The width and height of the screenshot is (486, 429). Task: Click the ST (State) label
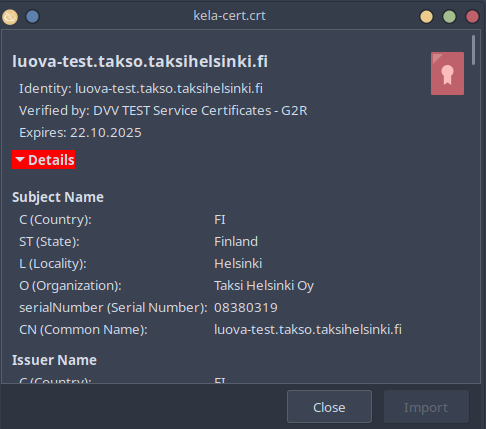click(x=49, y=242)
